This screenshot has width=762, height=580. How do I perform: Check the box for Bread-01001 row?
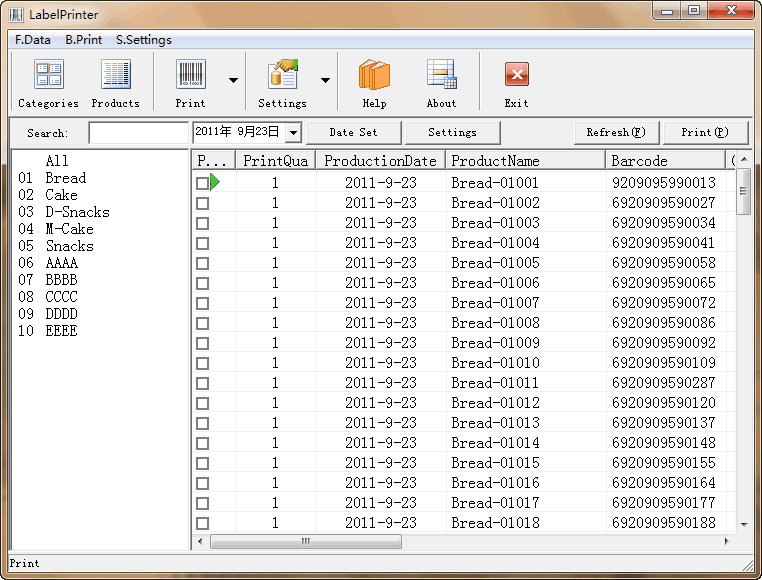point(203,183)
